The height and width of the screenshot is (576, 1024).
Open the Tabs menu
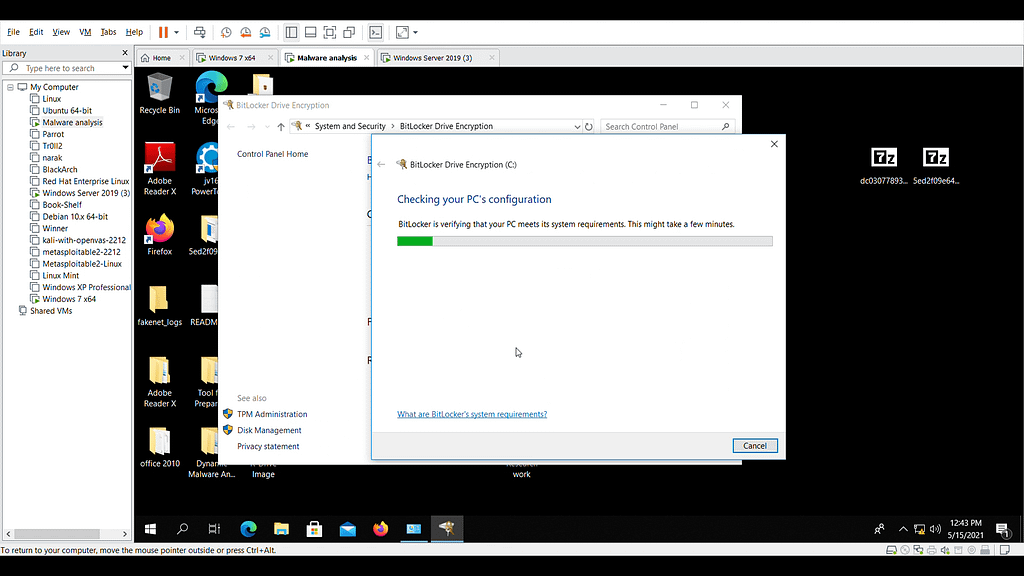tap(108, 32)
